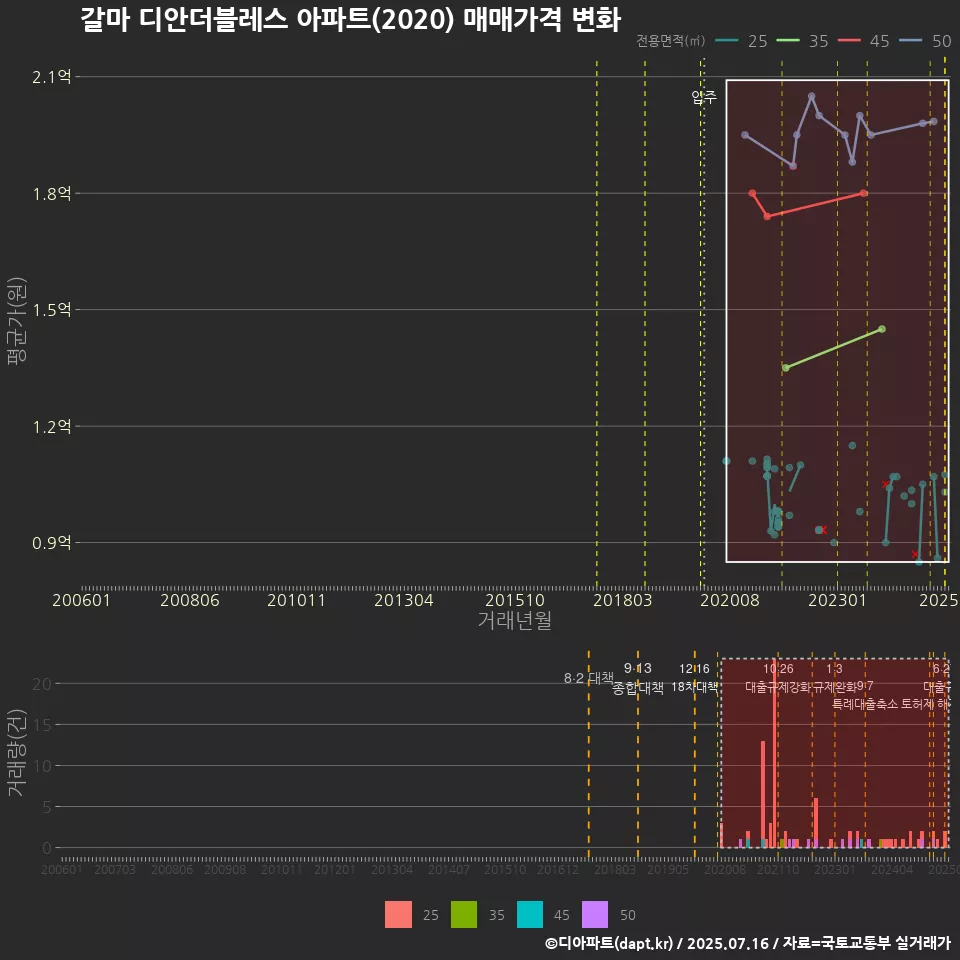Click the chart title 갈마 디안더블레스 아파트(2020) 매매가격 변화
Viewport: 960px width, 960px height.
[351, 20]
